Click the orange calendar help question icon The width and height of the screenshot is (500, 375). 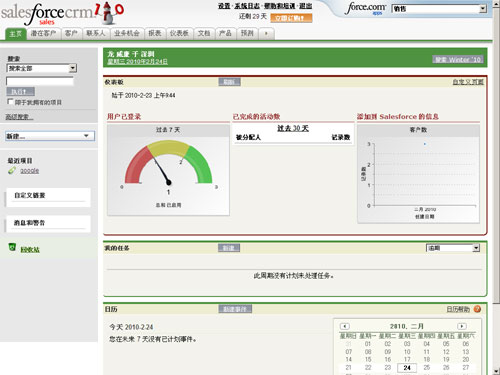click(x=477, y=309)
